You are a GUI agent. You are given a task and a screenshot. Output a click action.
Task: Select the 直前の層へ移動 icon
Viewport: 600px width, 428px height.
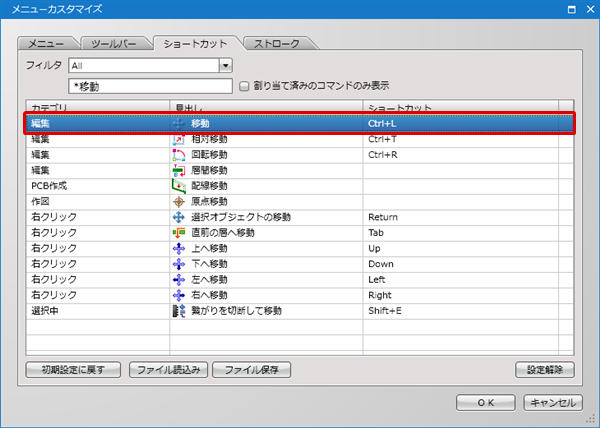point(179,233)
